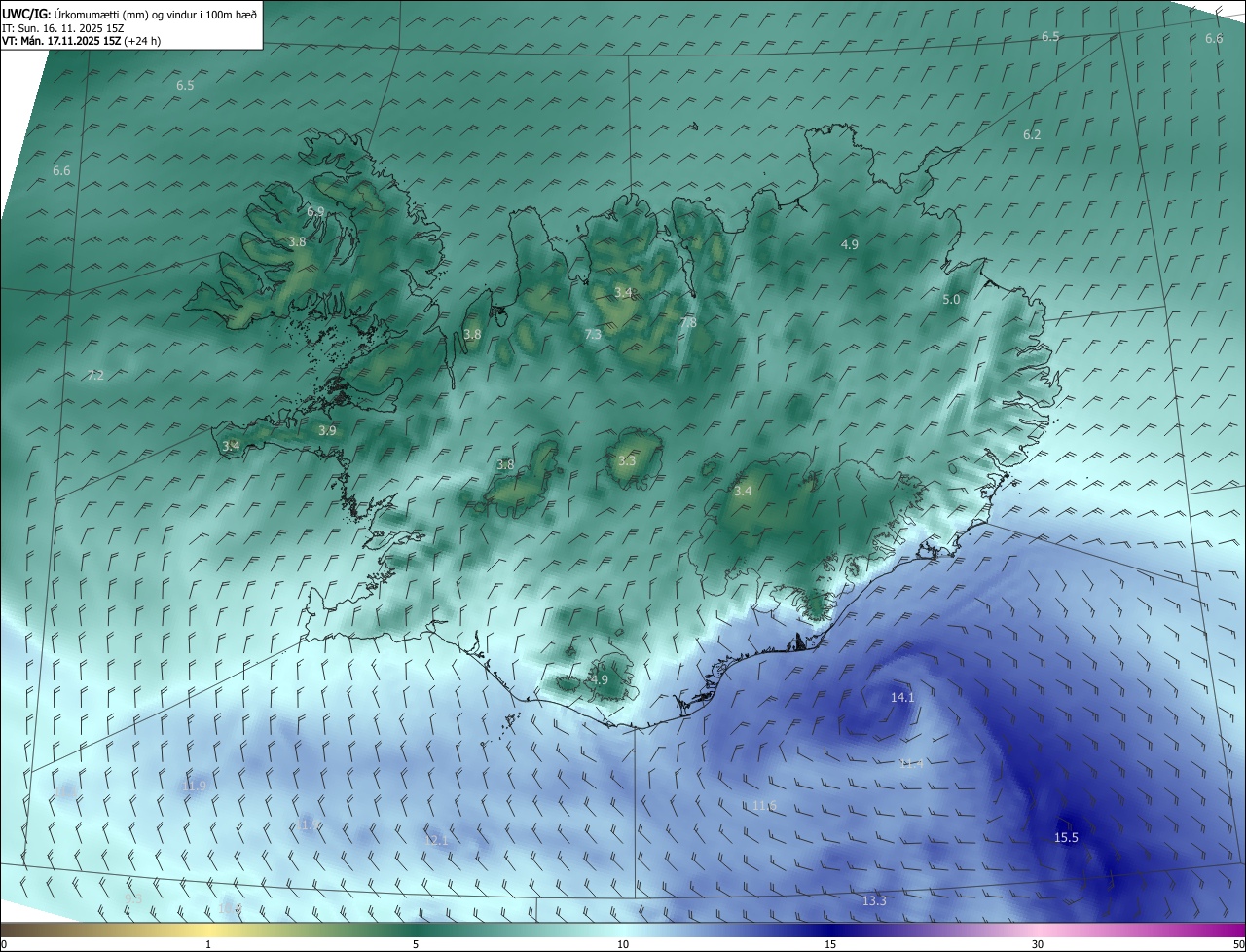
Task: Click the 7.8 value in north Iceland
Action: point(688,323)
